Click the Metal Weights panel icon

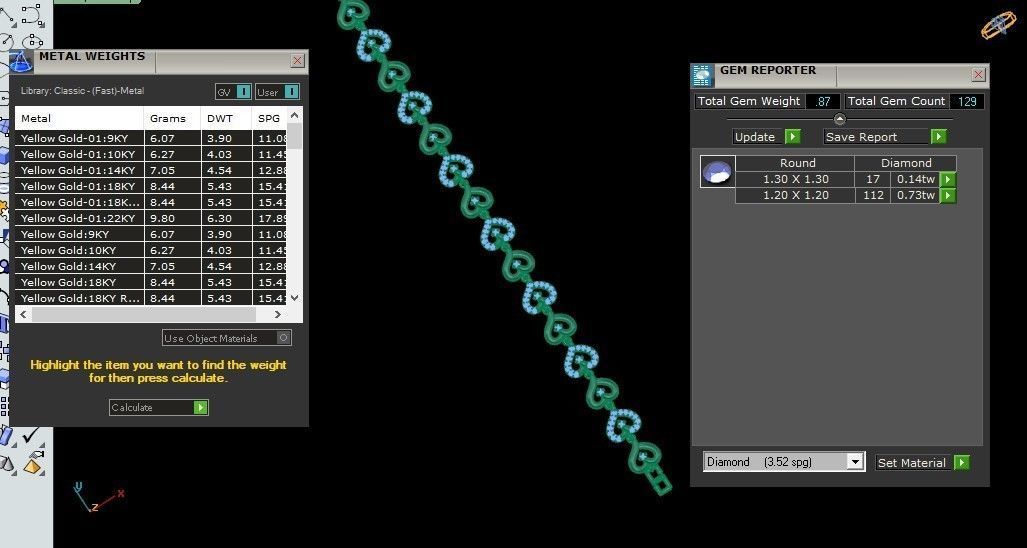21,62
